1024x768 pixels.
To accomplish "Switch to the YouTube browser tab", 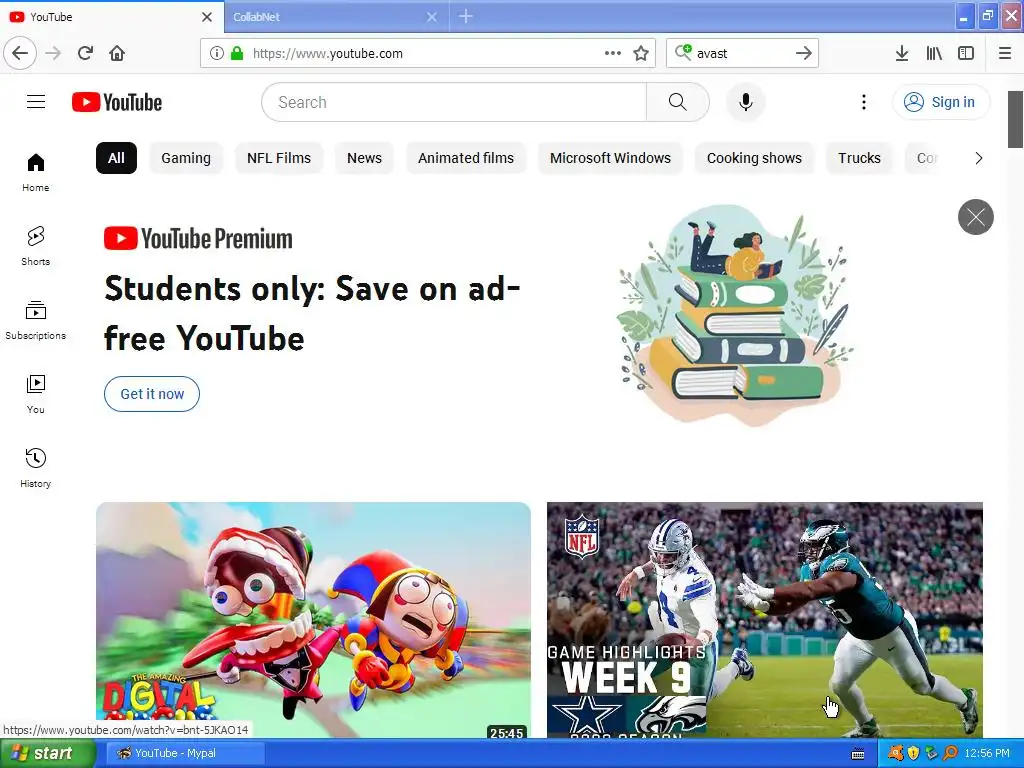I will click(104, 17).
